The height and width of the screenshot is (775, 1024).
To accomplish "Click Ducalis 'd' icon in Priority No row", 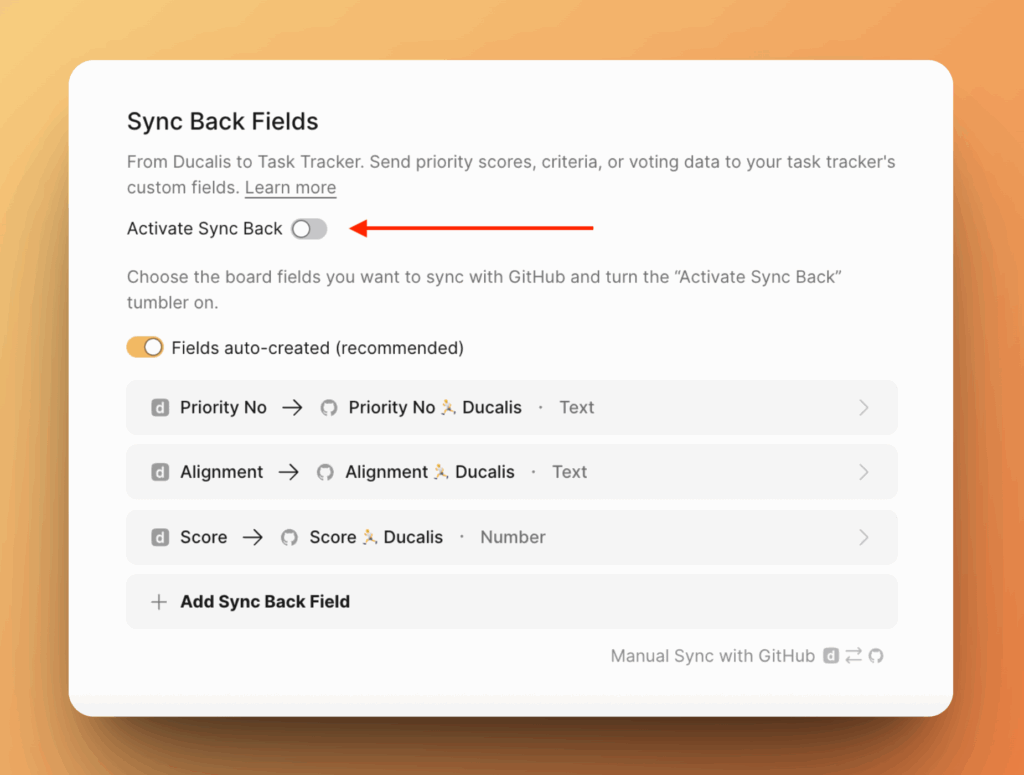I will tap(159, 408).
